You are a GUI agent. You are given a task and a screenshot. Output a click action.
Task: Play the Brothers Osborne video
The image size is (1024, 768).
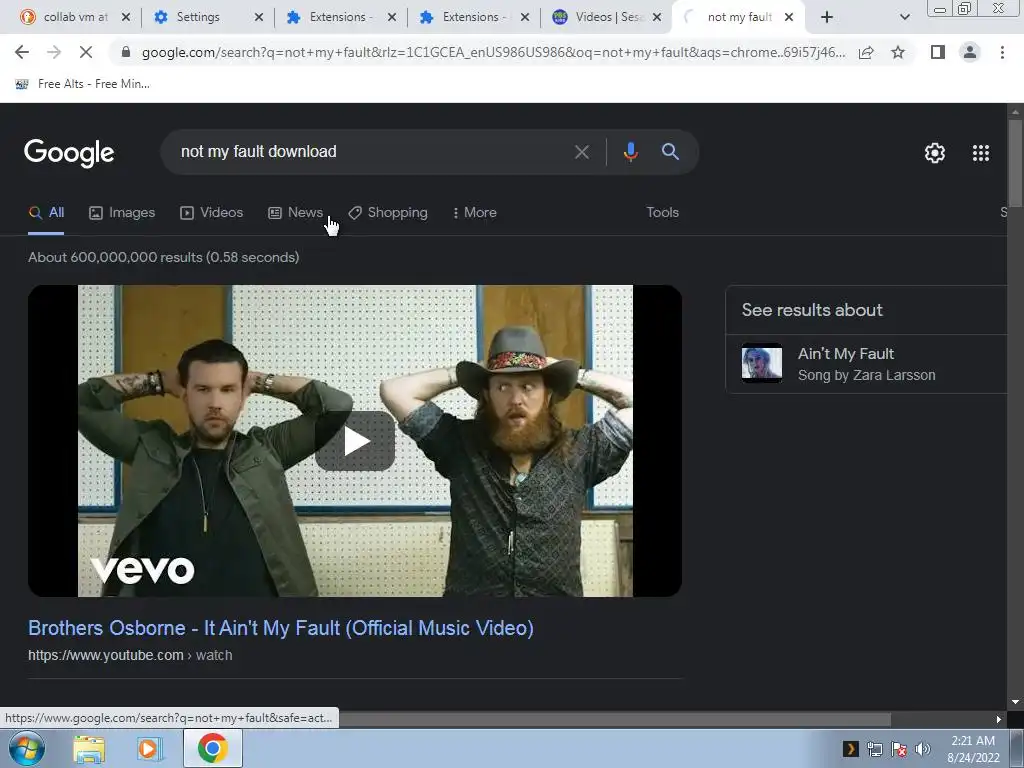[355, 441]
